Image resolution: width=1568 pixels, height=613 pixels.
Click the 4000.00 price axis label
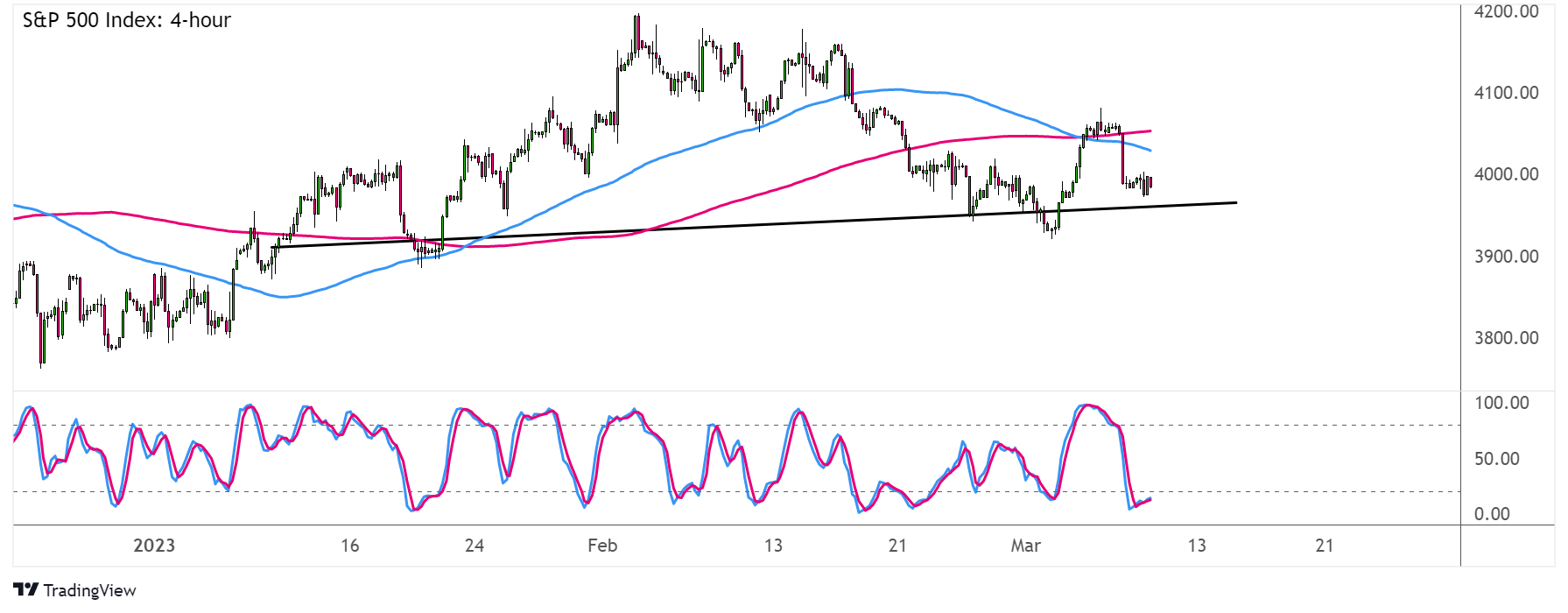[x=1506, y=174]
